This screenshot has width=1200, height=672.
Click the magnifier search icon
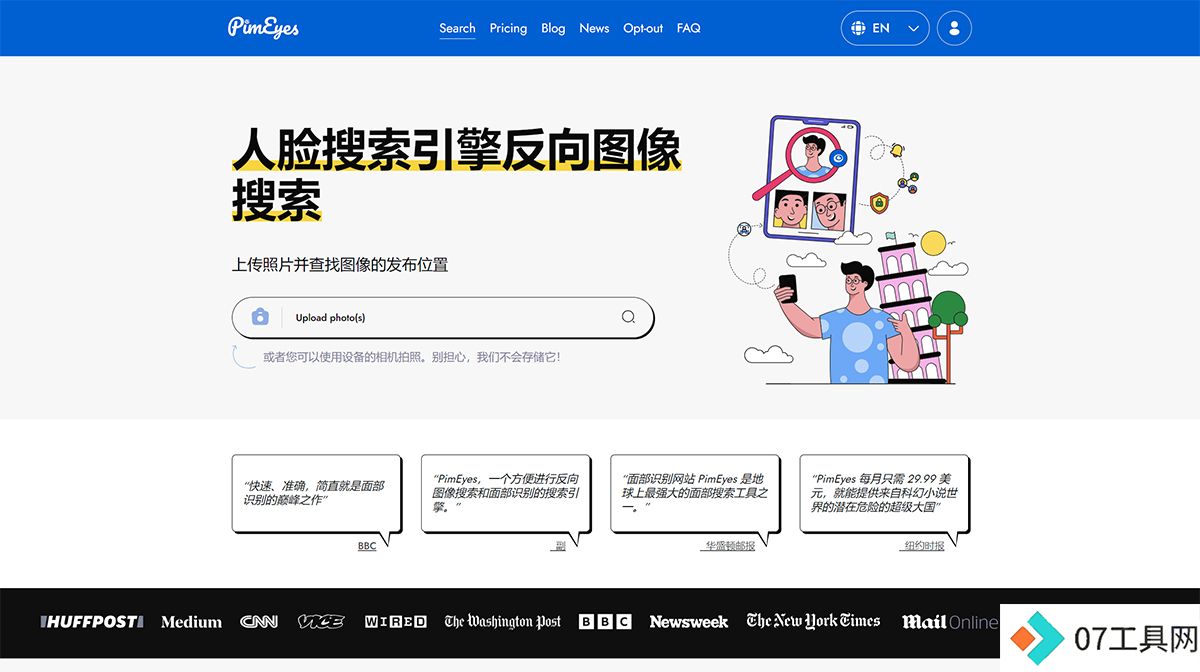[628, 317]
